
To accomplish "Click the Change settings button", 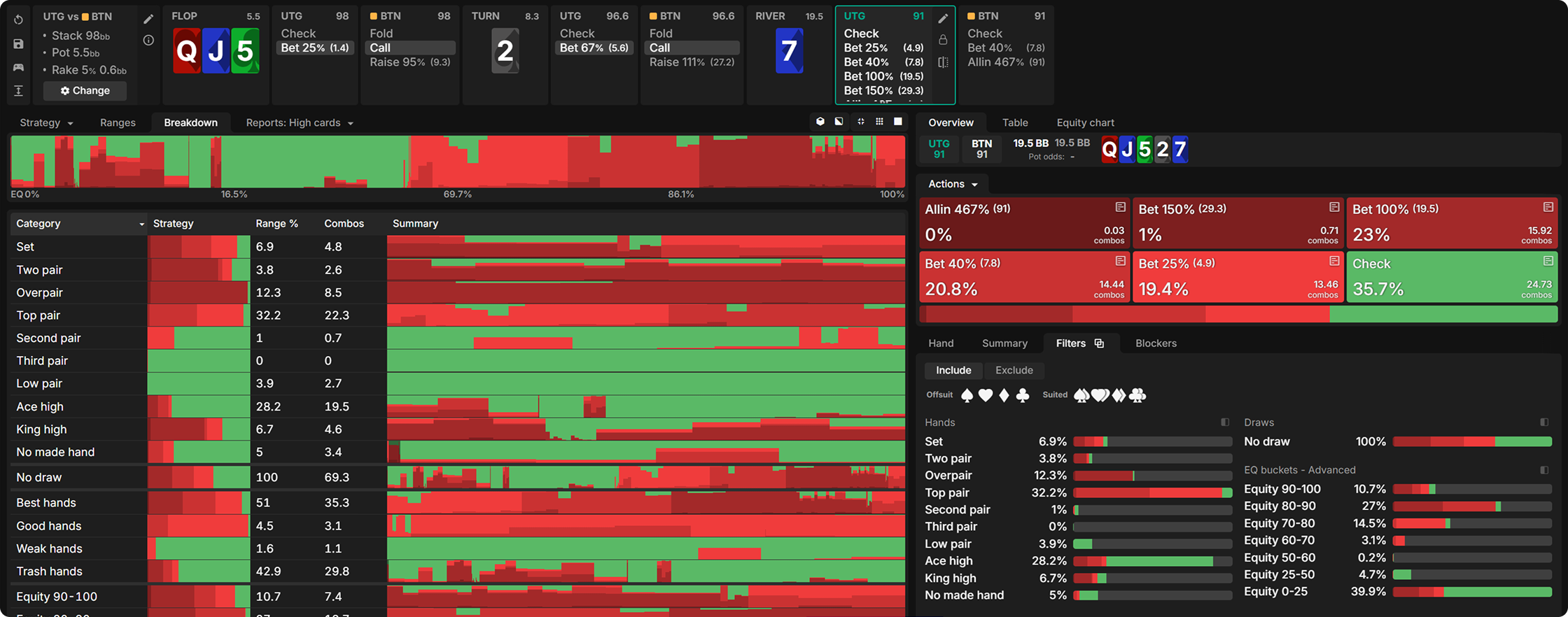I will click(85, 91).
